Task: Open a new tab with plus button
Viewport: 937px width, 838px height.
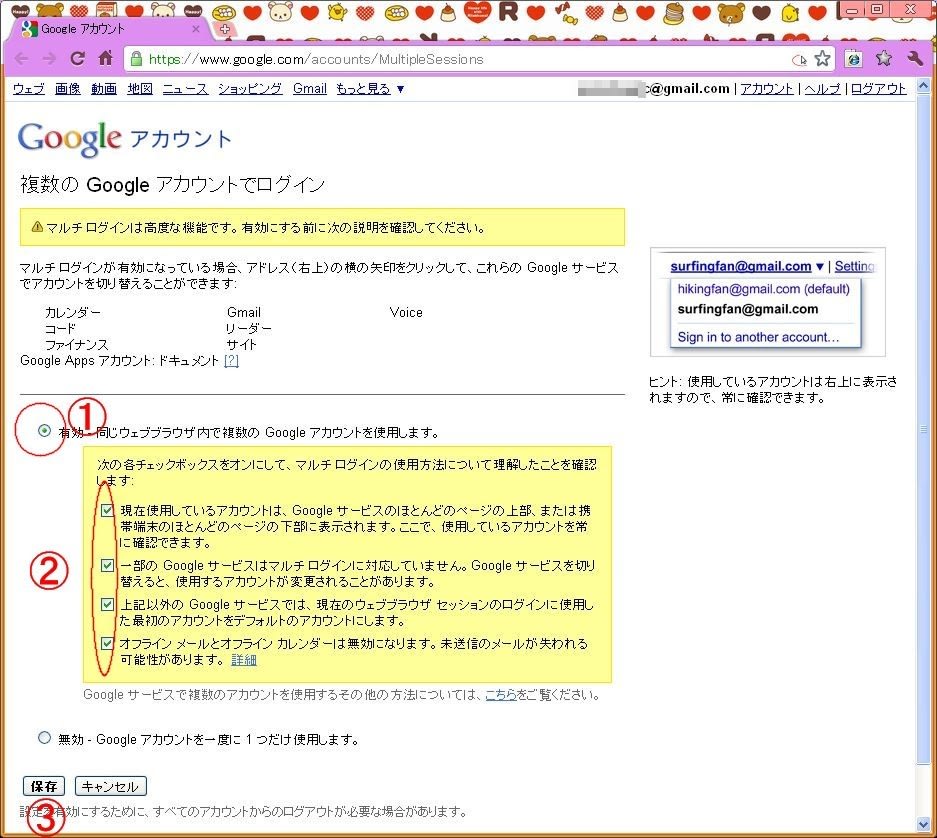Action: coord(224,29)
